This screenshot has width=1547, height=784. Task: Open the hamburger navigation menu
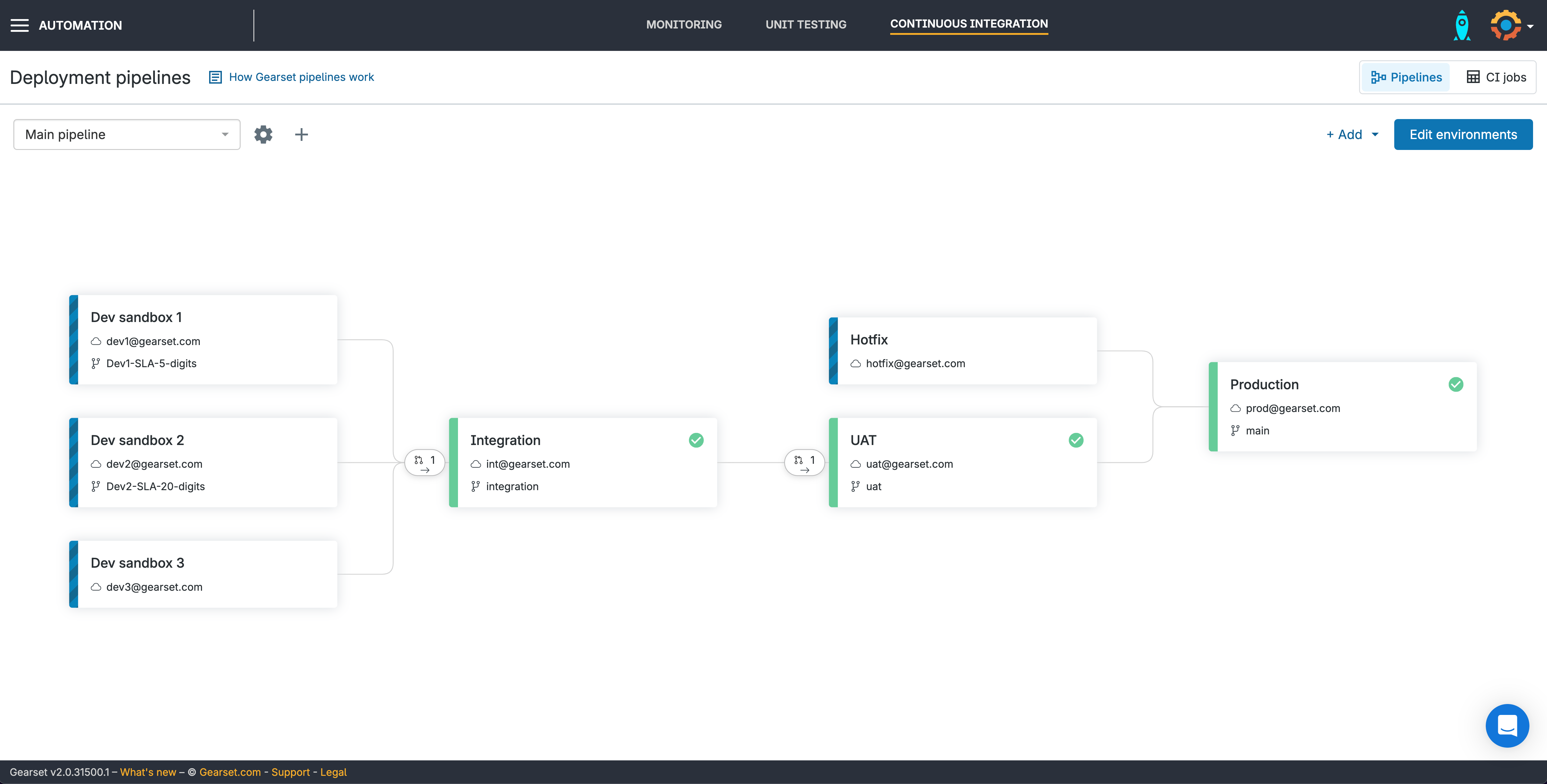point(20,25)
